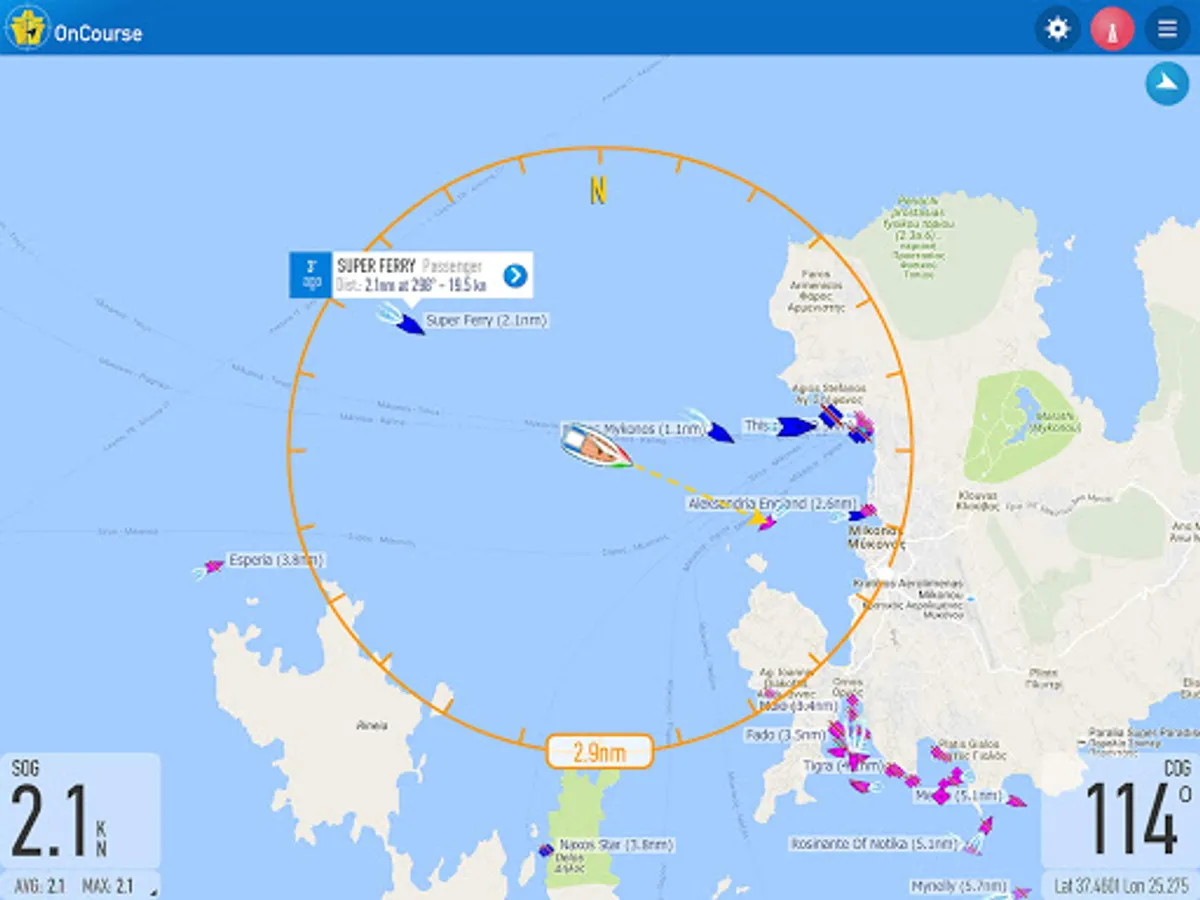The image size is (1200, 900).
Task: Tap the red lighthouse icon button
Action: coord(1112,28)
